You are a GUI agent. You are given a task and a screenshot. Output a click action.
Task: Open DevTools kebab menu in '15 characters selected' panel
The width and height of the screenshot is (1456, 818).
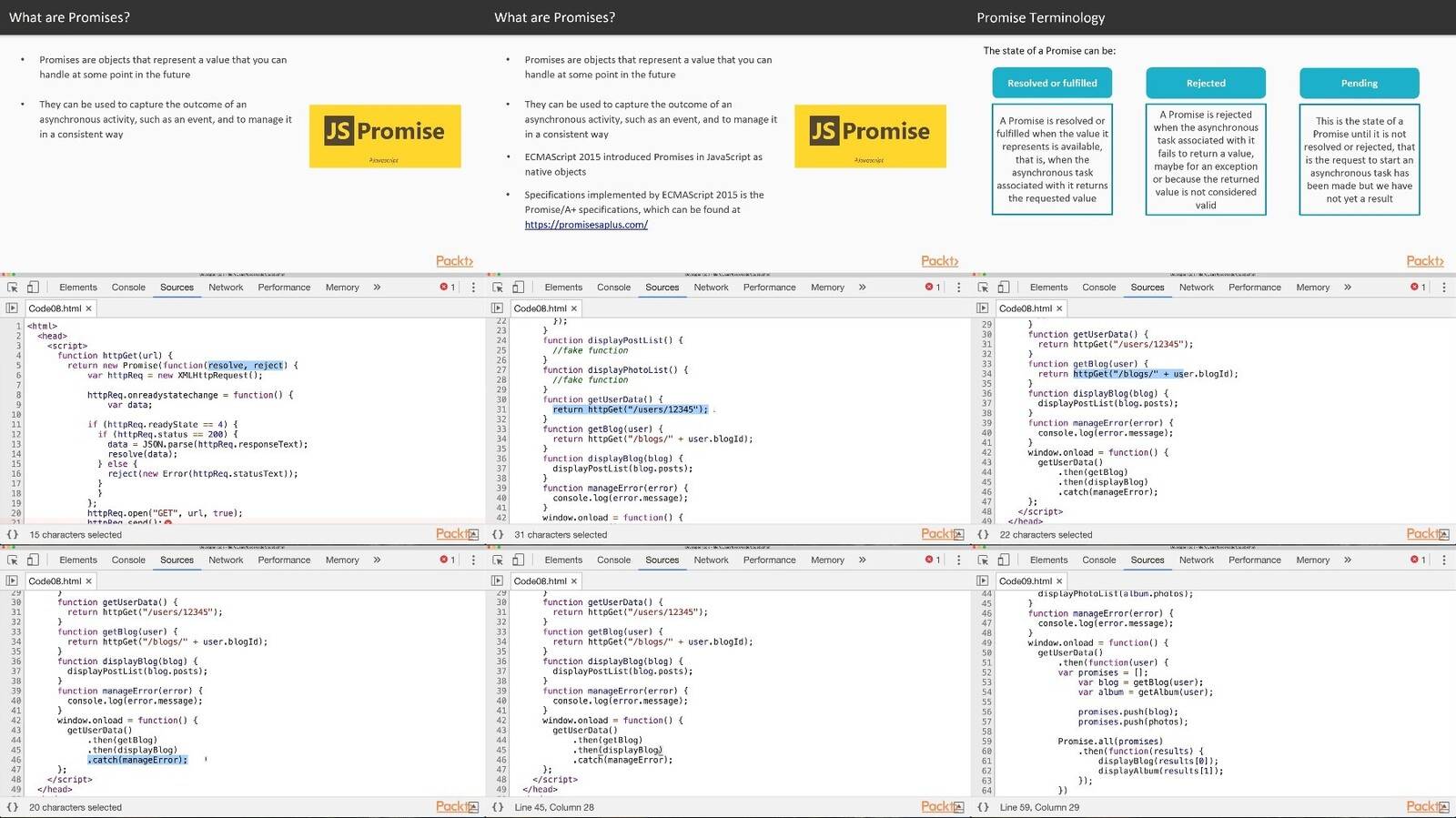pyautogui.click(x=473, y=287)
